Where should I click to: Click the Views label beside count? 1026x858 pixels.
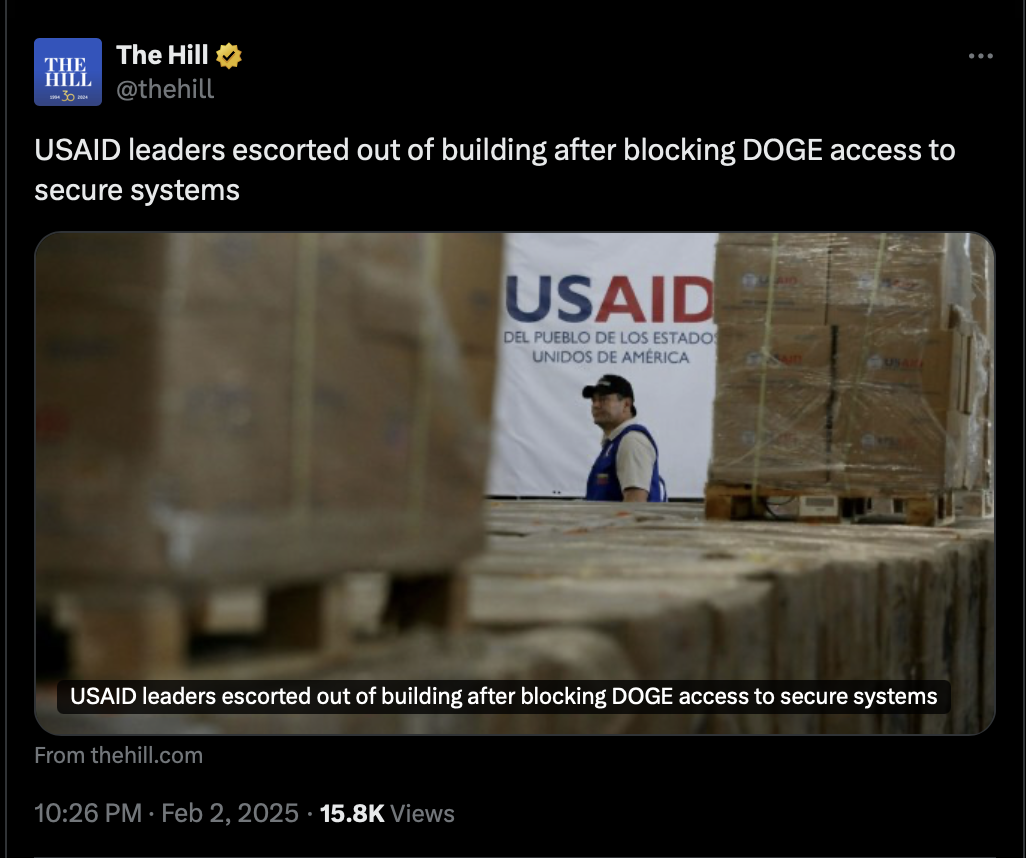click(422, 813)
